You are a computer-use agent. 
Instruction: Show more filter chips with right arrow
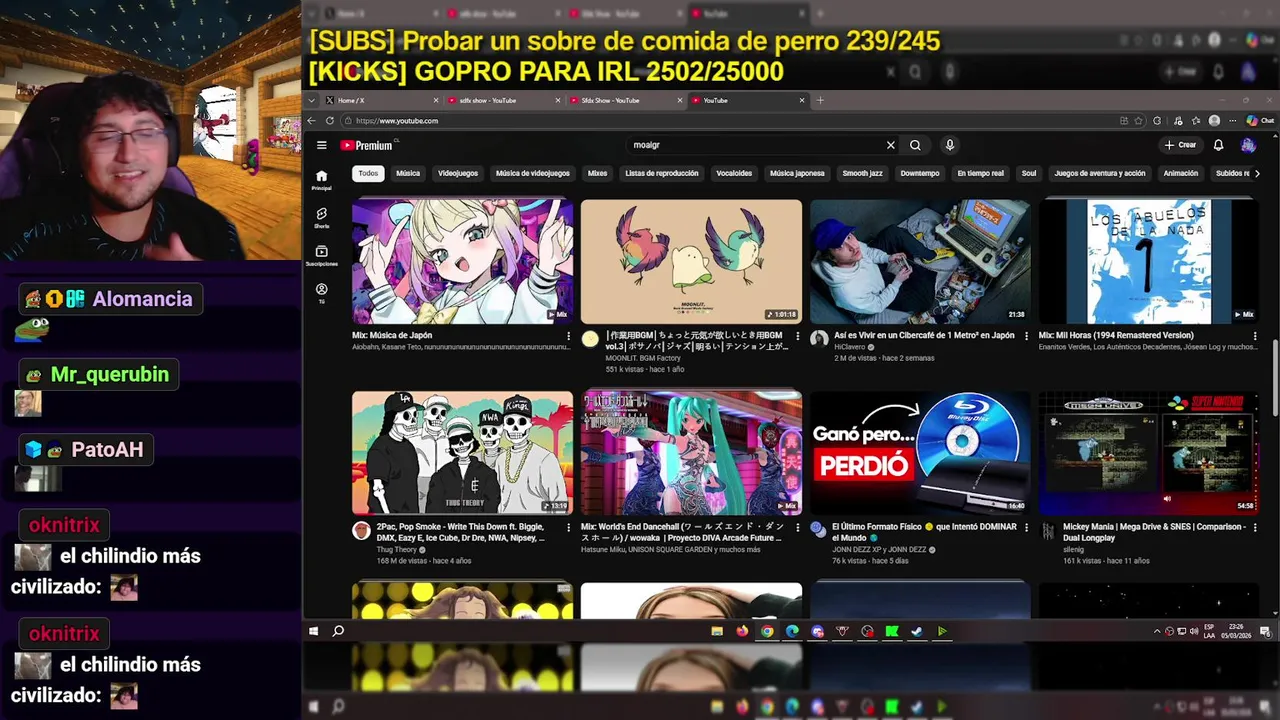[x=1256, y=173]
